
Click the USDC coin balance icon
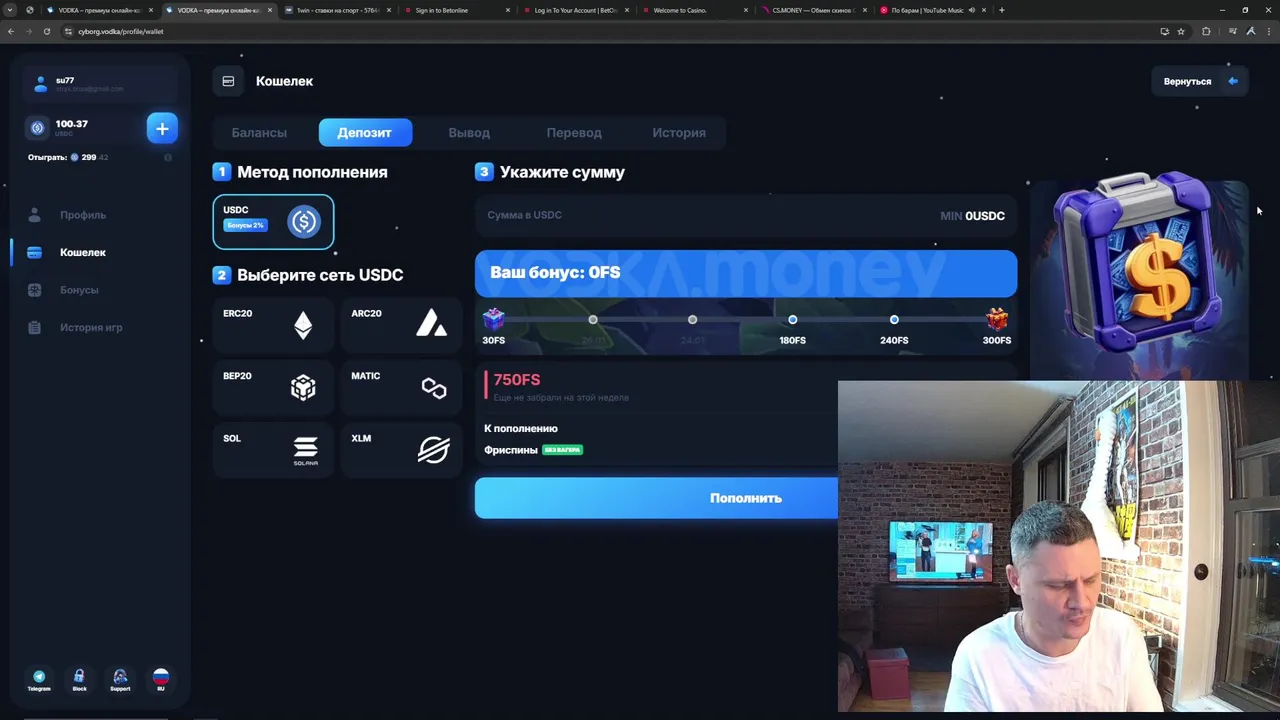(38, 128)
